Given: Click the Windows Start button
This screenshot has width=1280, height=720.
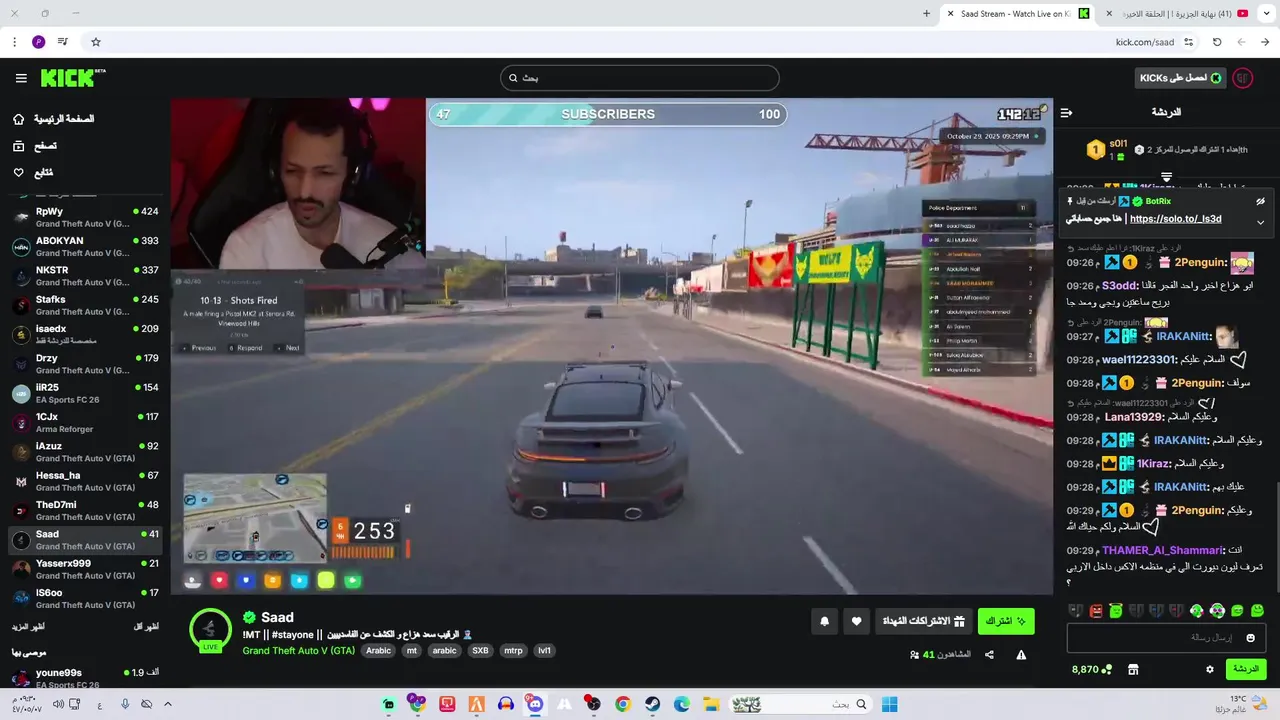Looking at the screenshot, I should (889, 704).
